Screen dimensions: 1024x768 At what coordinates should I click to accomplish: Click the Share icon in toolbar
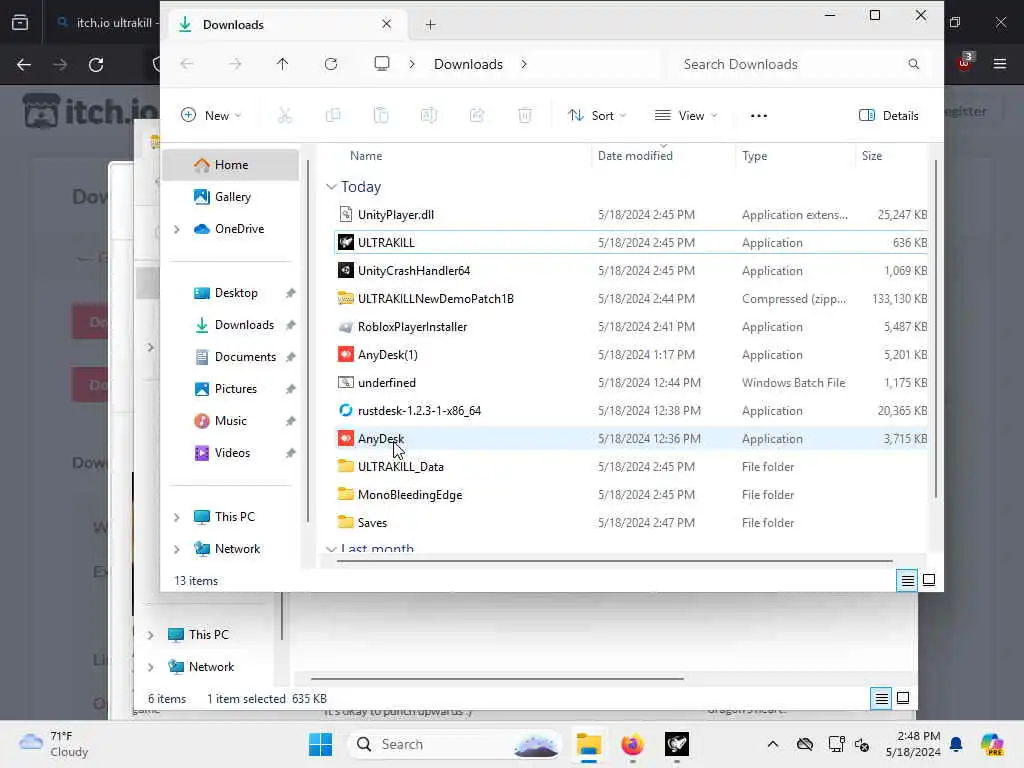point(477,116)
